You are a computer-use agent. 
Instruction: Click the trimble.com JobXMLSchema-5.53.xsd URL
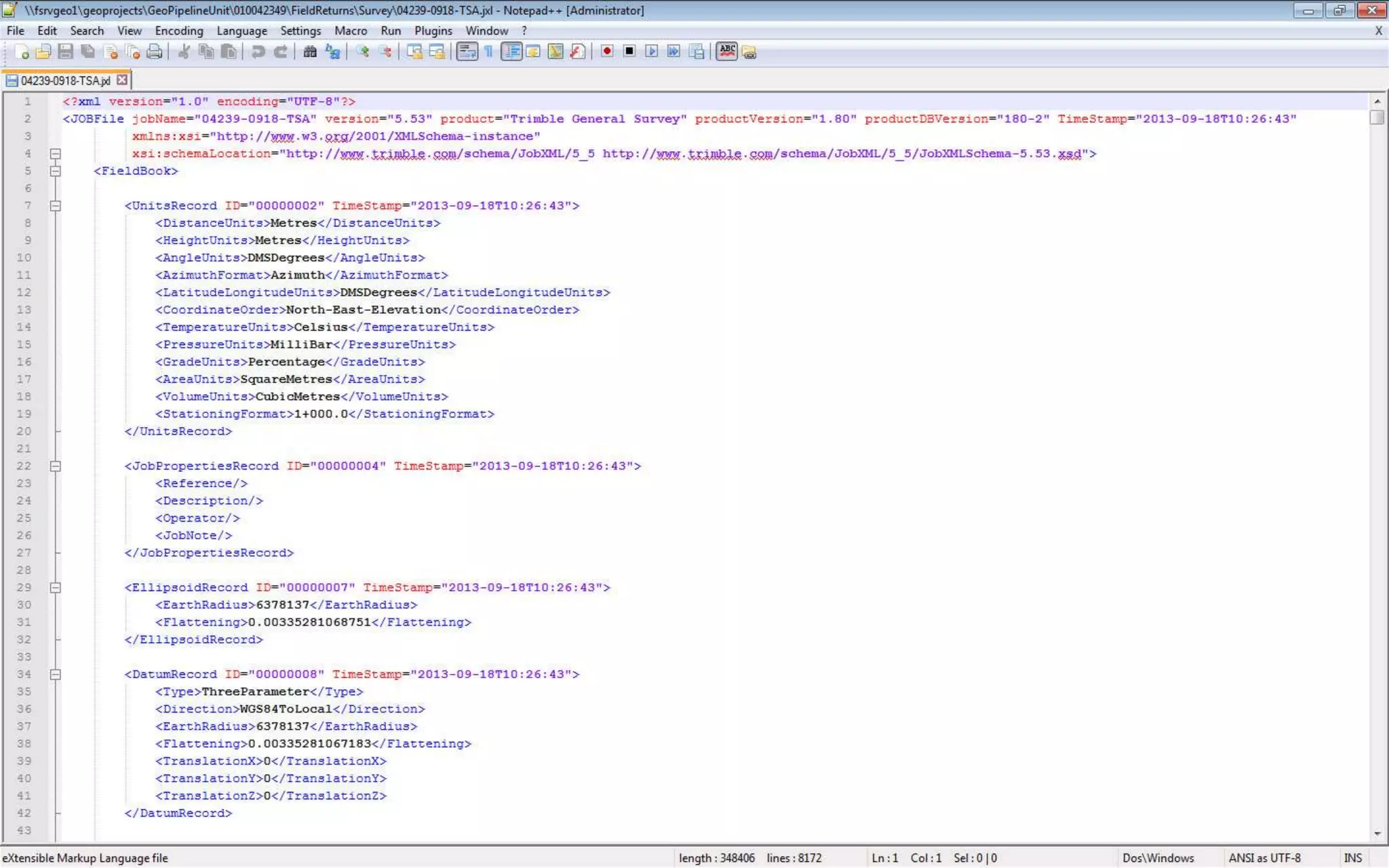coord(841,154)
